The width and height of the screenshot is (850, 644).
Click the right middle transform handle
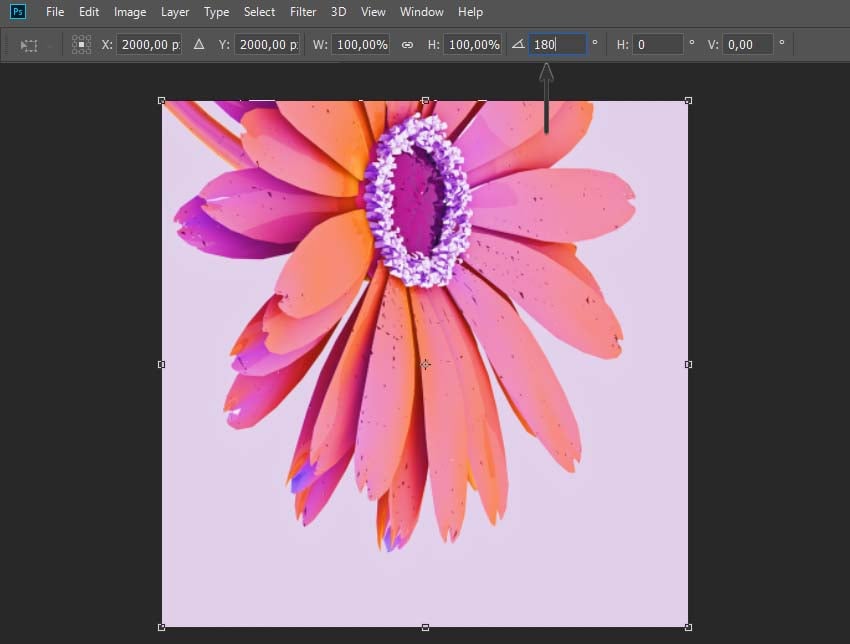688,365
